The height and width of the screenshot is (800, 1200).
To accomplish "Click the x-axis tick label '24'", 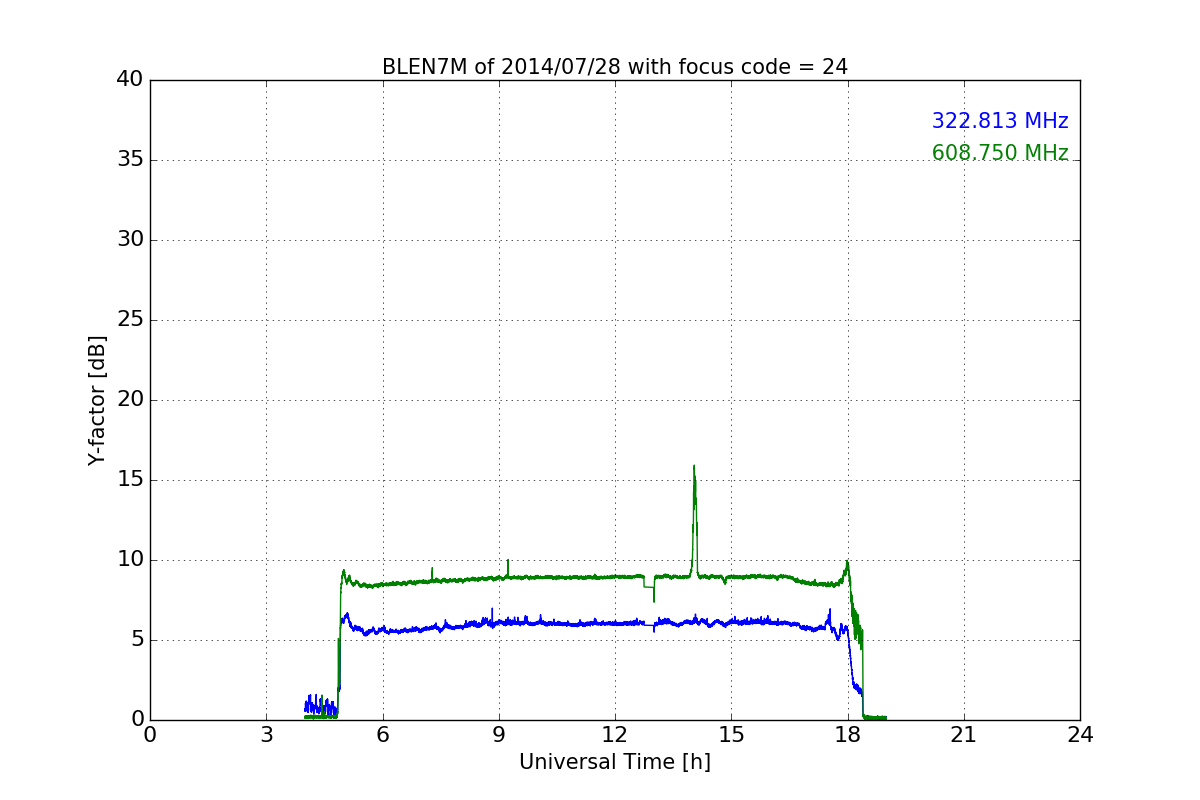I will pyautogui.click(x=1080, y=735).
